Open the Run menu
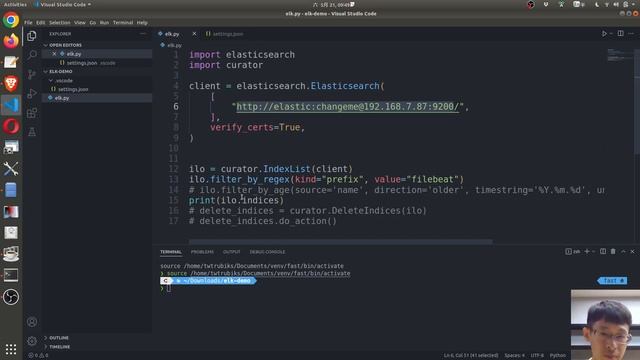 coord(104,22)
